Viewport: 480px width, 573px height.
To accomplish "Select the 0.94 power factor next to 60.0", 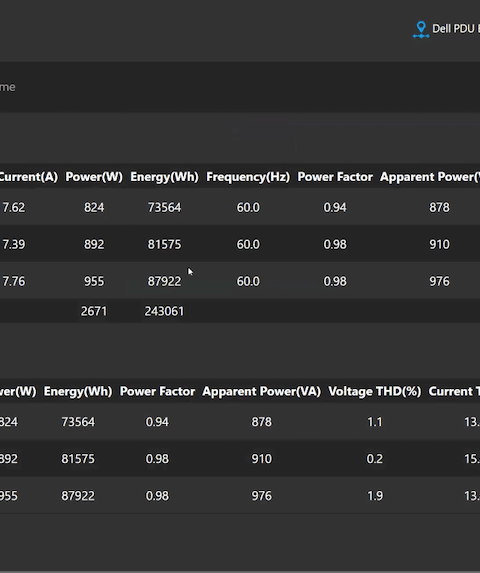I will [335, 208].
